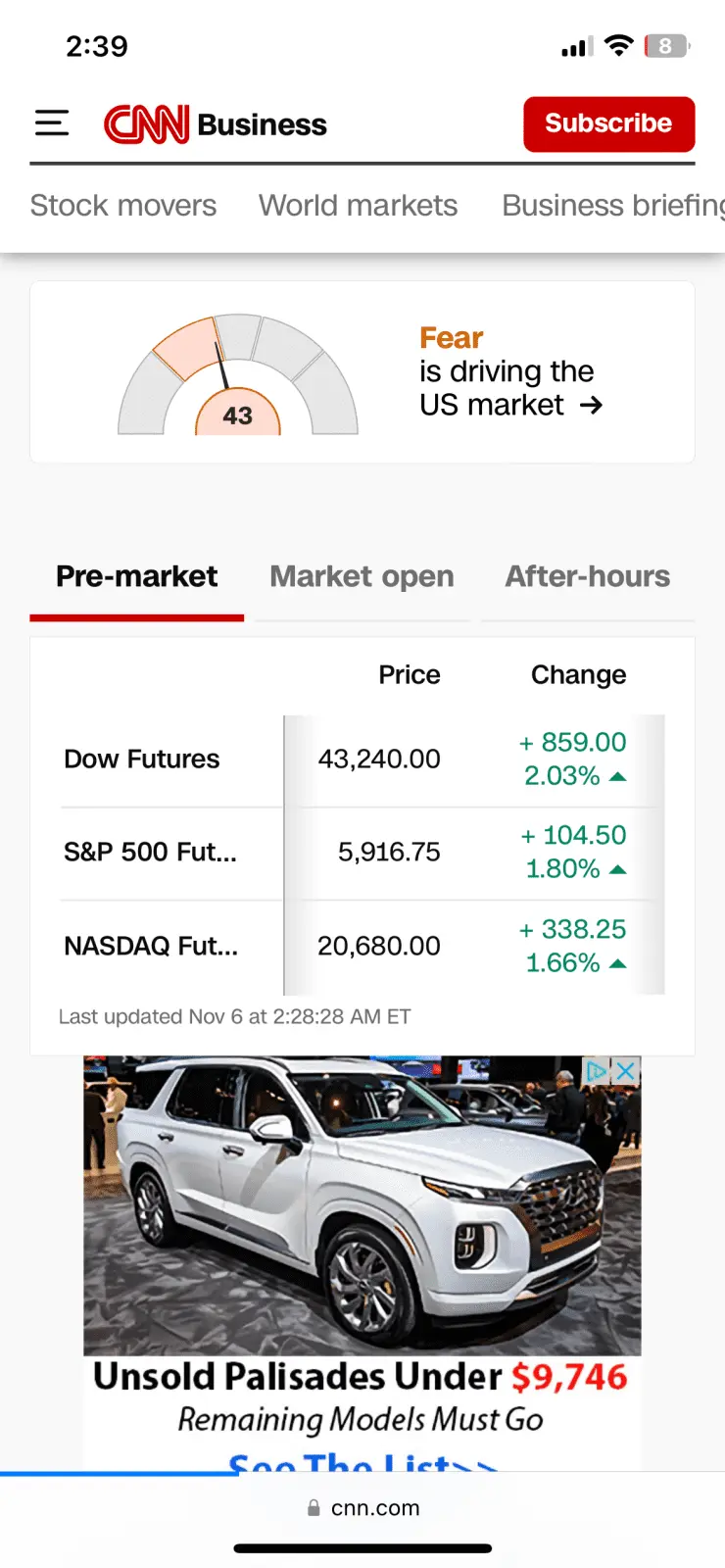Open Business briefing in the nav bar
The width and height of the screenshot is (725, 1568).
[612, 206]
